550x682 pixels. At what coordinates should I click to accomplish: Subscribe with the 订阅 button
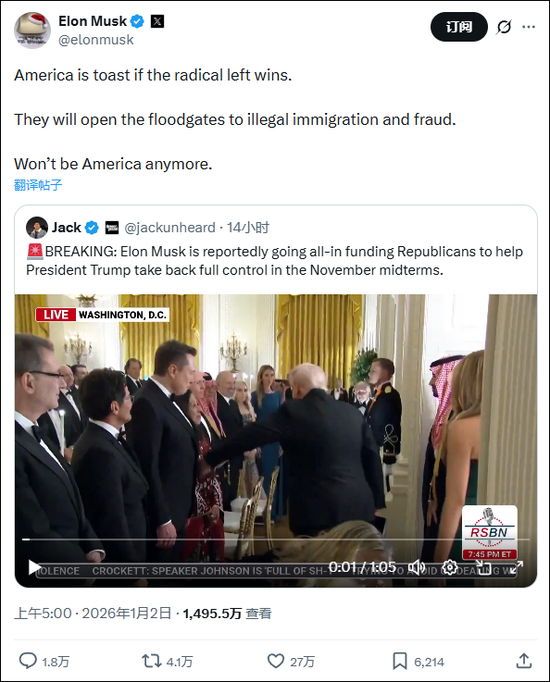coord(459,27)
